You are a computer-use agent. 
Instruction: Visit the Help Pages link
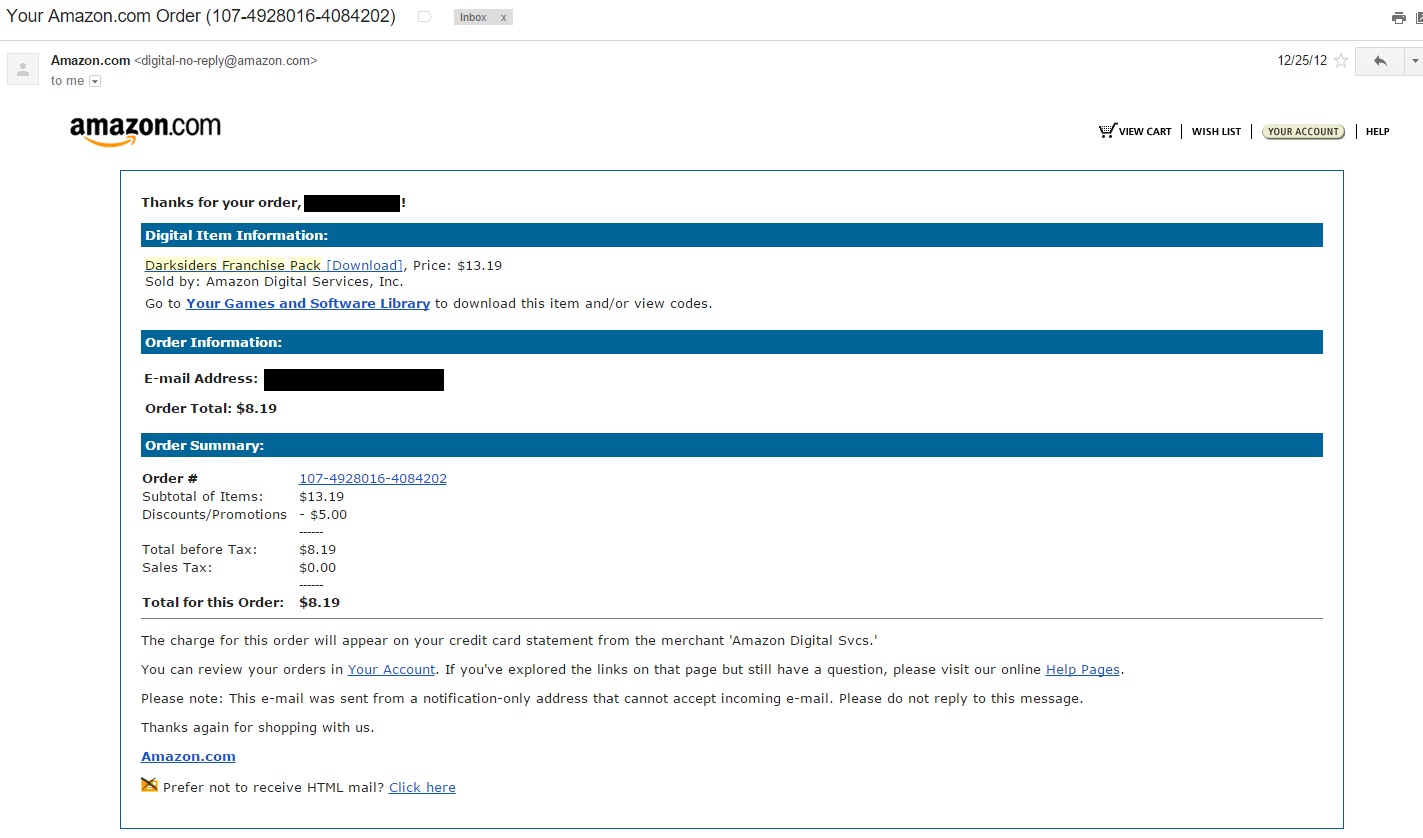(1083, 670)
